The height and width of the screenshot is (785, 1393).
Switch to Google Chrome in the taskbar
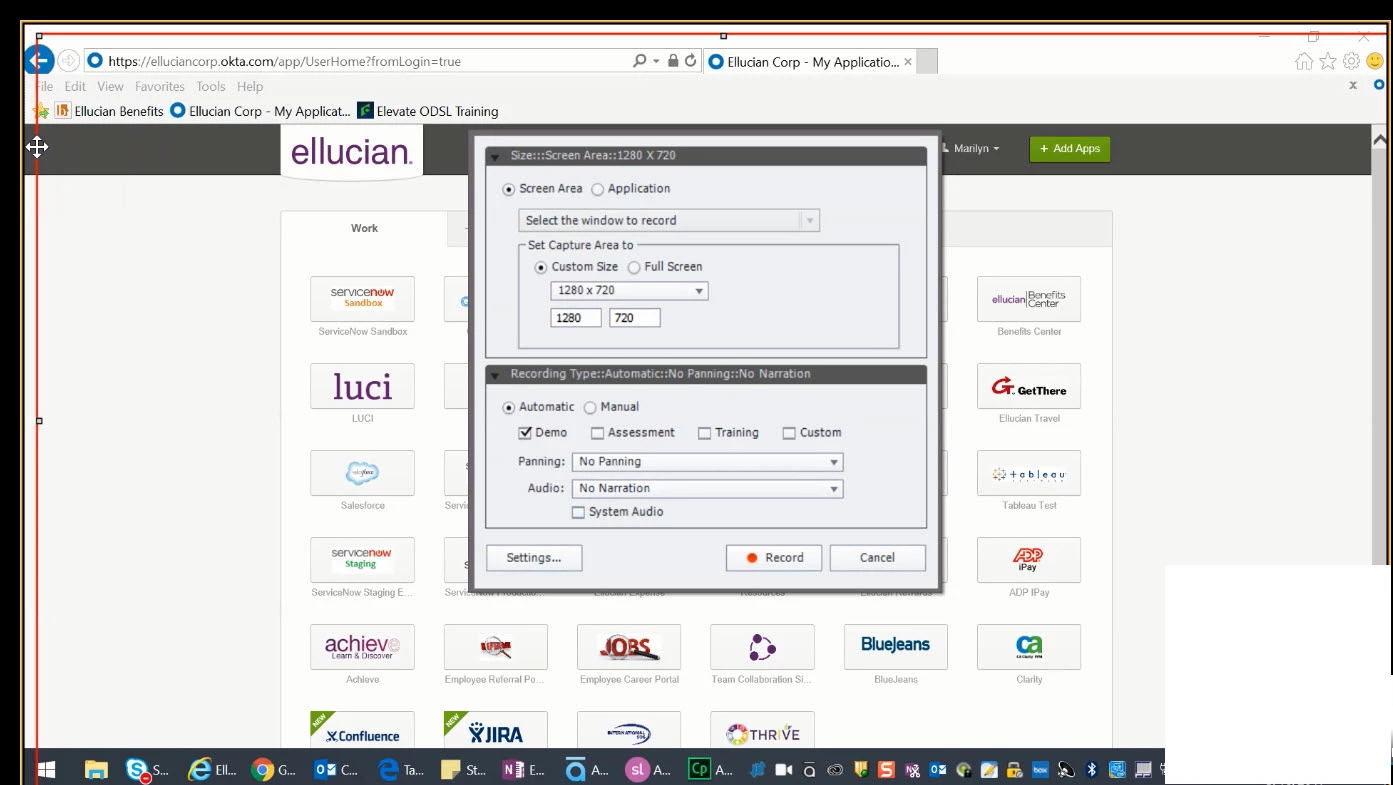(x=274, y=769)
